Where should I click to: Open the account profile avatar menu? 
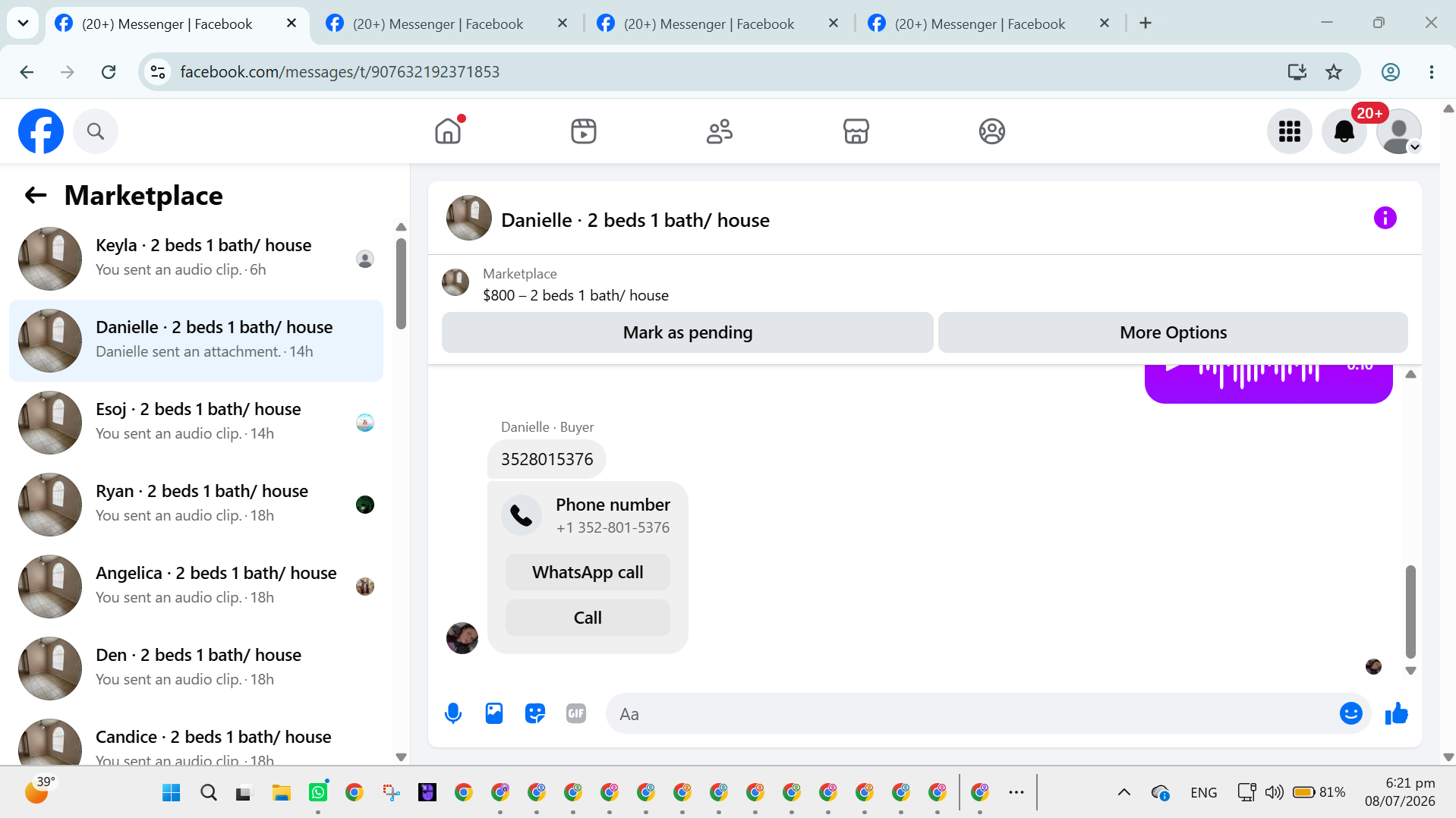pyautogui.click(x=1398, y=131)
